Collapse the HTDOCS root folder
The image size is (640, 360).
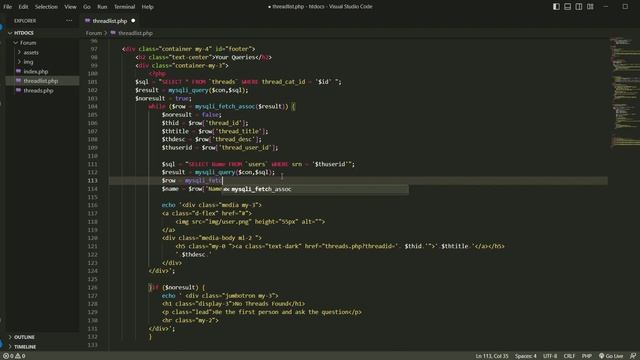(x=10, y=33)
